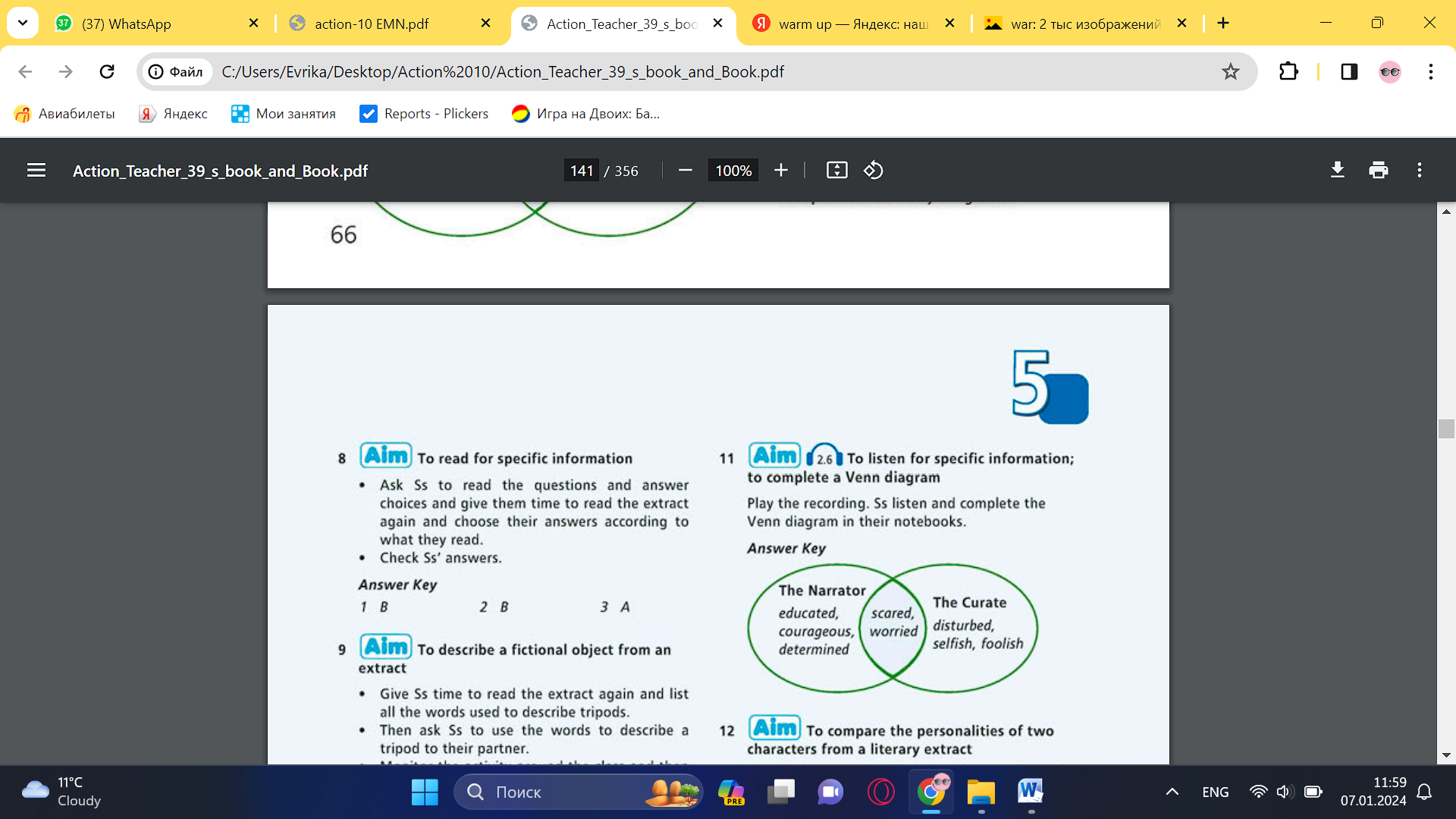
Task: Expand the tab search dropdown
Action: coord(23,24)
